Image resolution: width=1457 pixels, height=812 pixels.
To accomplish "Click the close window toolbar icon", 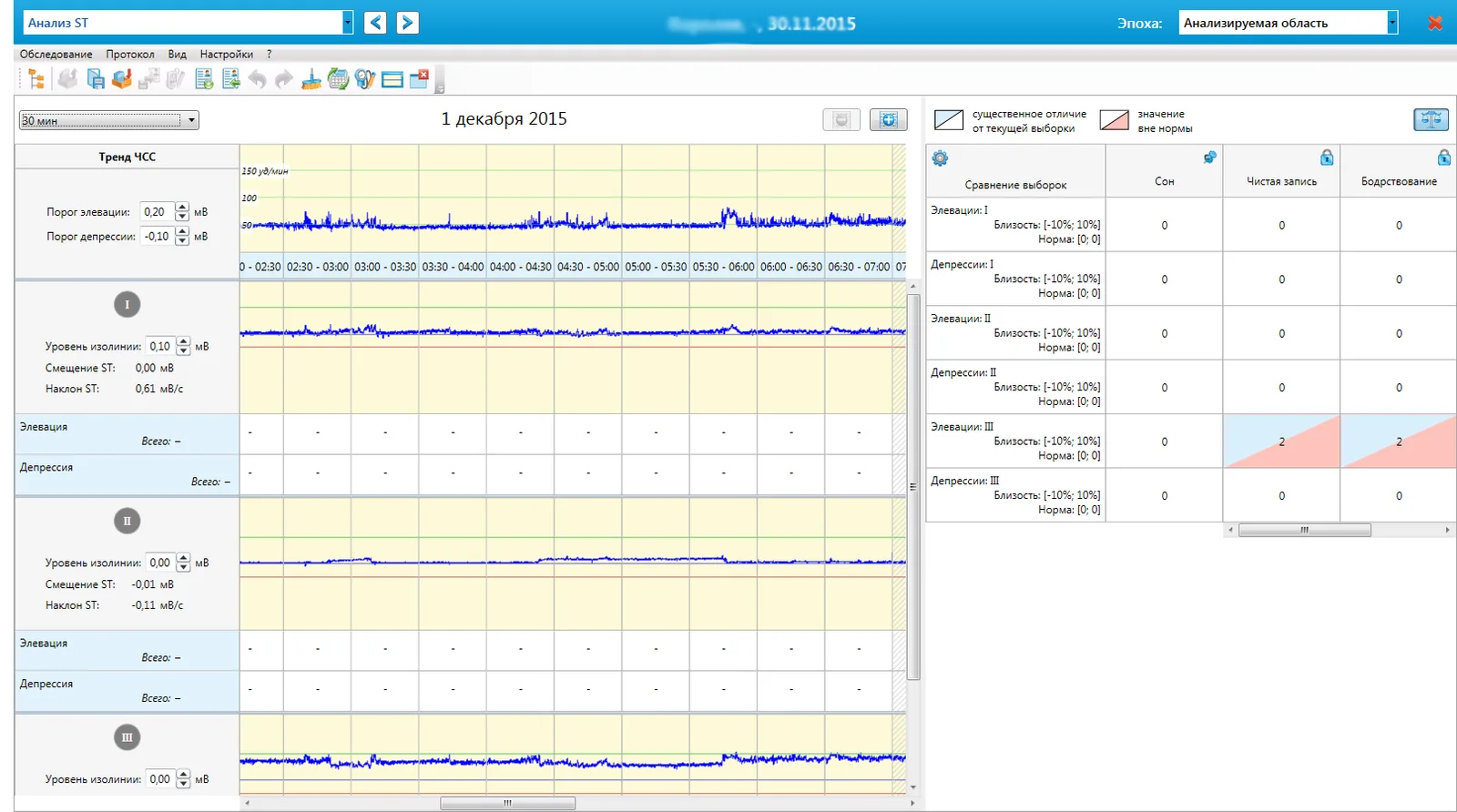I will [x=420, y=79].
